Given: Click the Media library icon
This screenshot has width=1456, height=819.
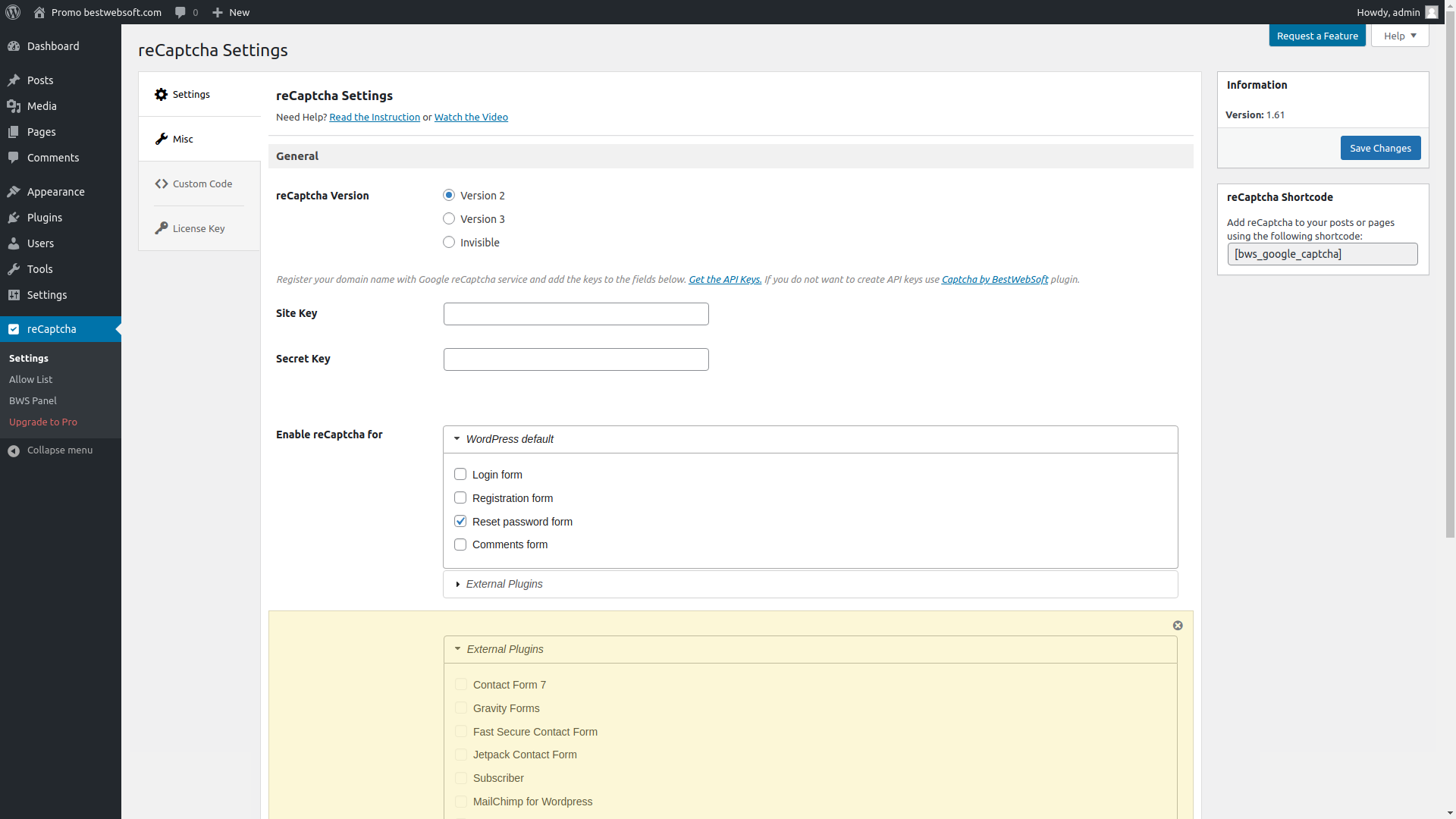Looking at the screenshot, I should 14,106.
